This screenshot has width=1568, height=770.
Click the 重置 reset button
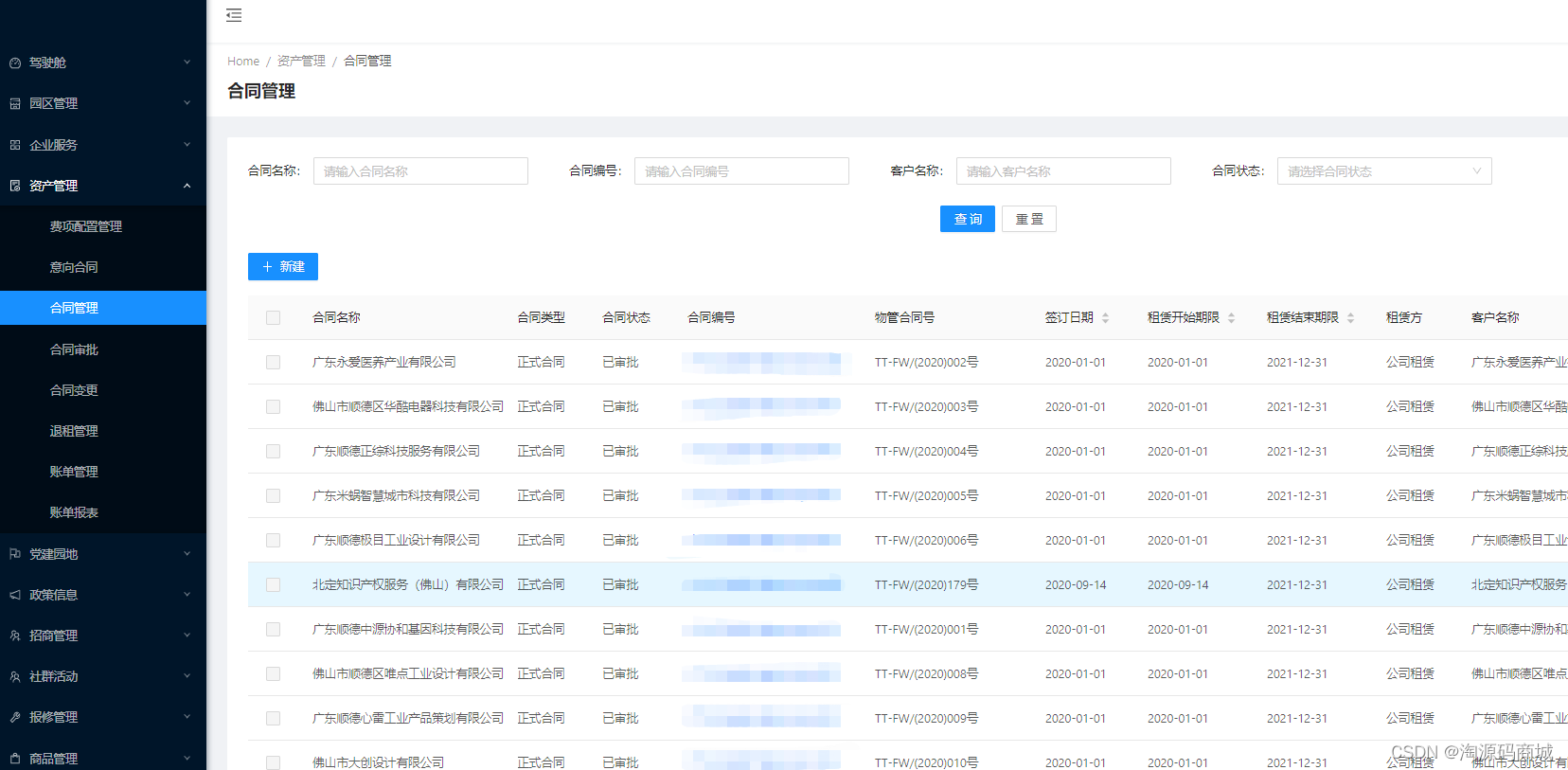(x=1029, y=219)
